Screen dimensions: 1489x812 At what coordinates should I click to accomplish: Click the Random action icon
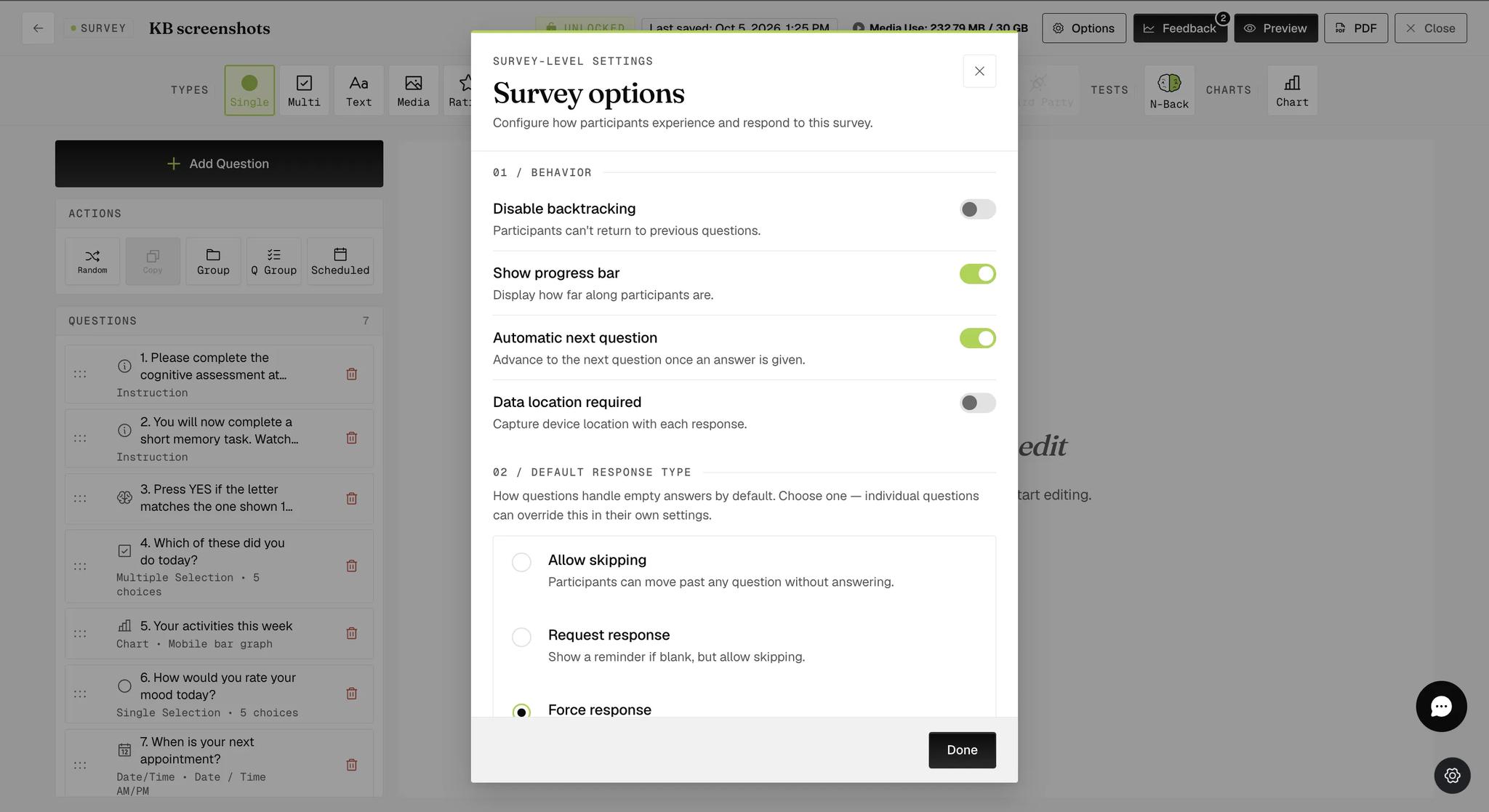click(92, 261)
